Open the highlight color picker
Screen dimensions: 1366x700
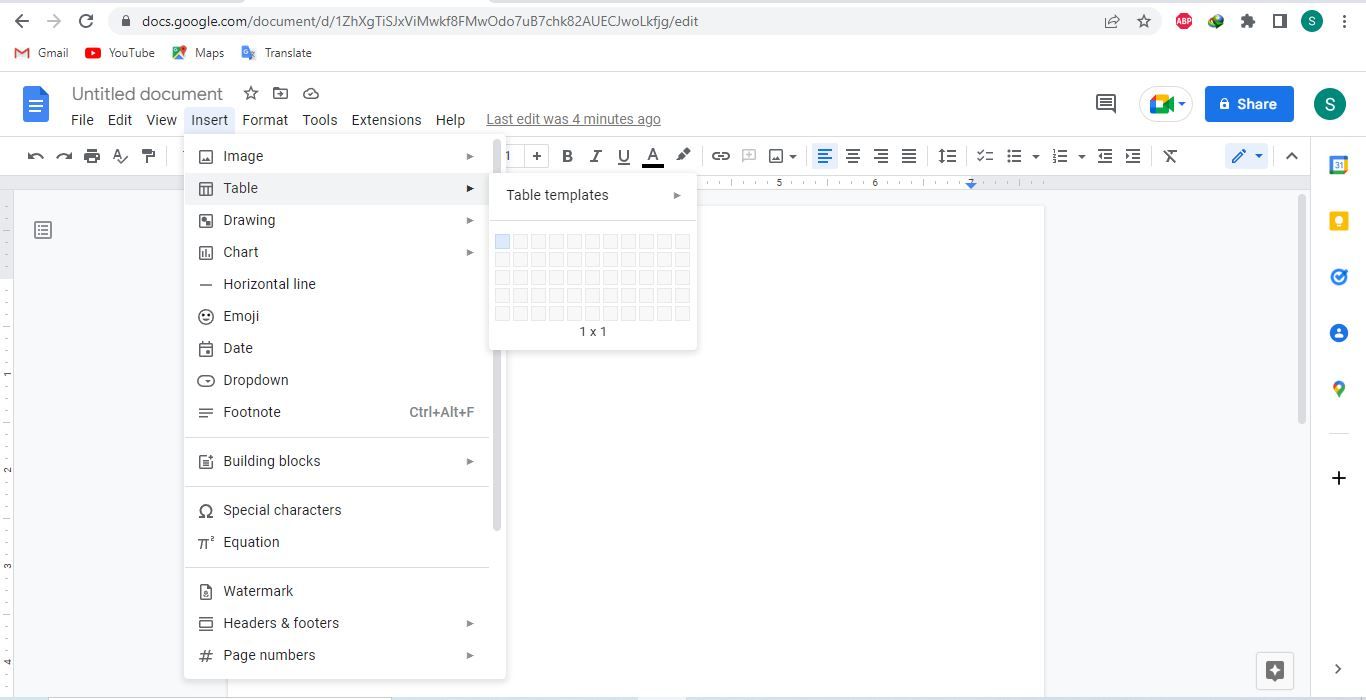coord(683,156)
